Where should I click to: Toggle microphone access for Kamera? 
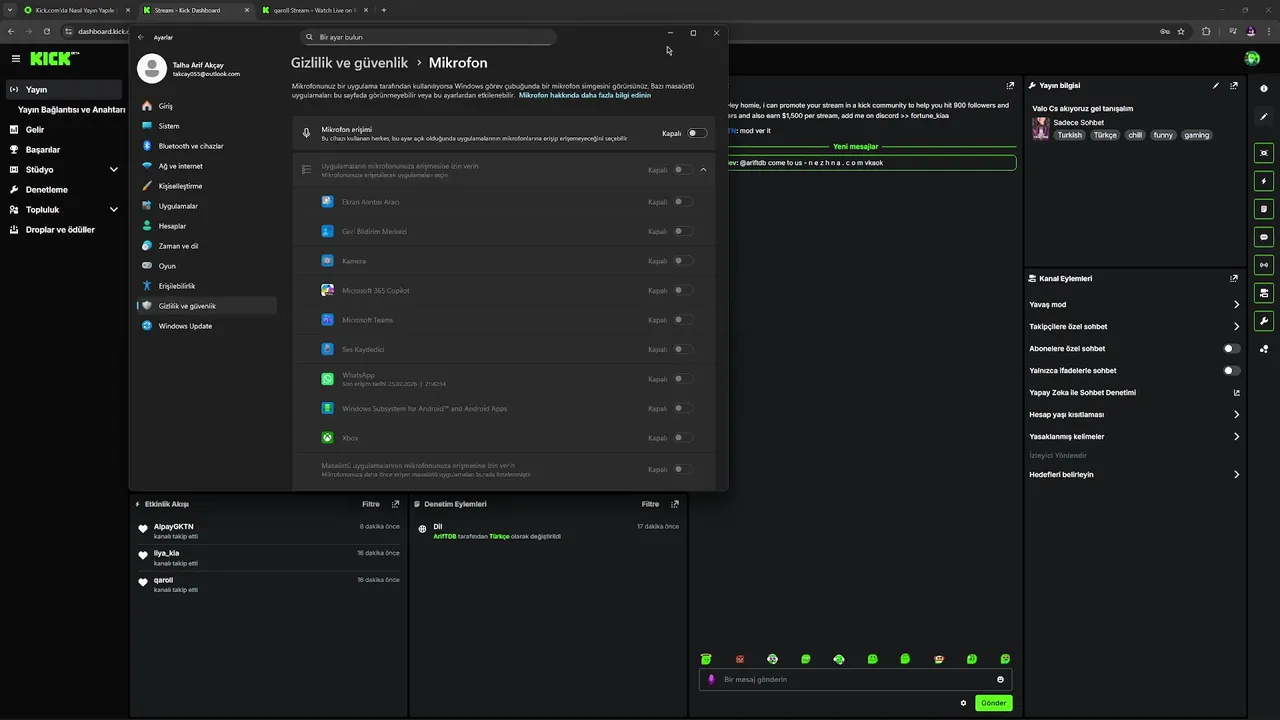tap(683, 261)
